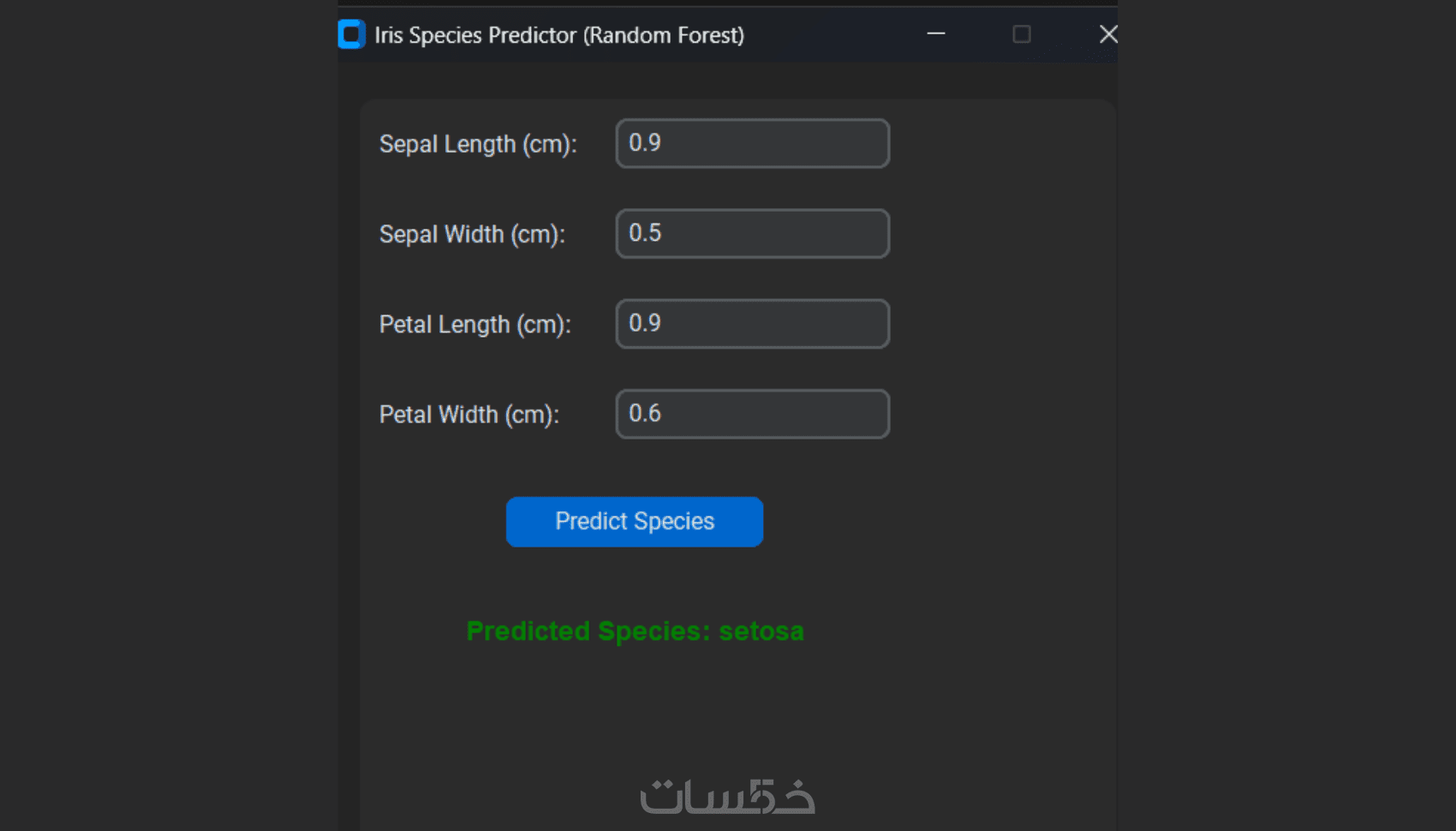Click the "Iris Species Predictor" window title text
The width and height of the screenshot is (1456, 831).
coord(476,35)
